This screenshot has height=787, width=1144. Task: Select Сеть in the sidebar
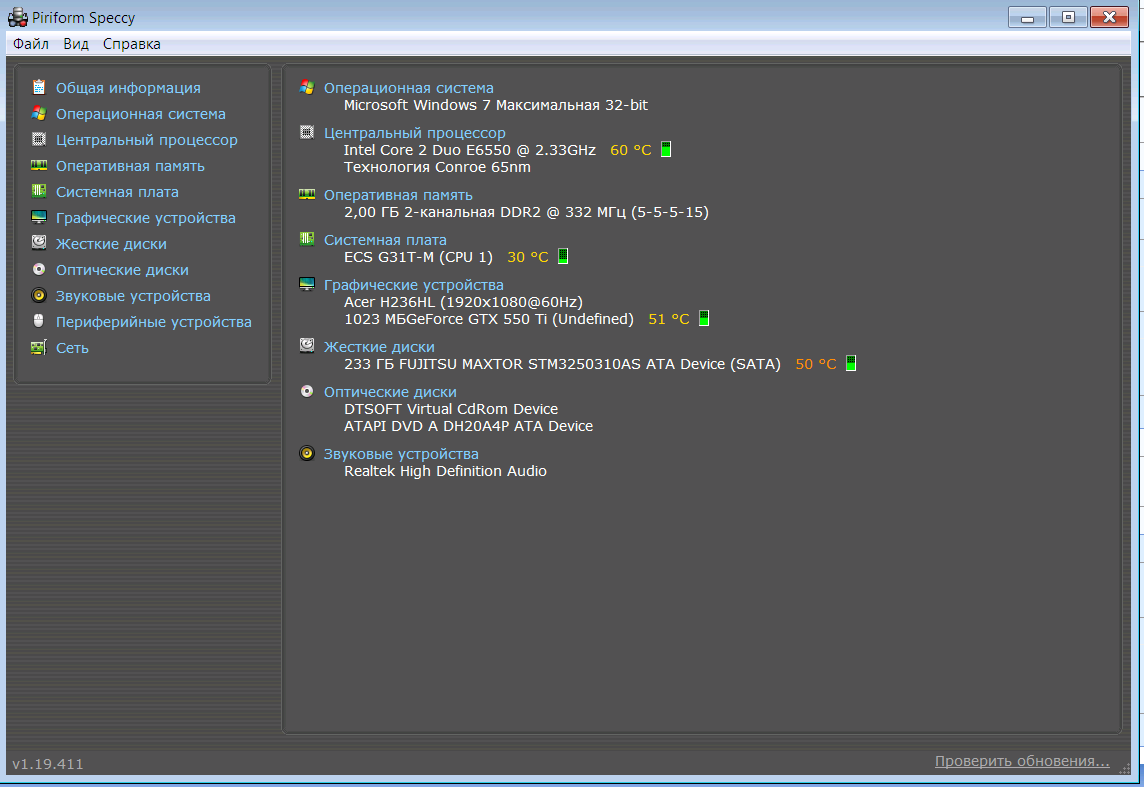click(72, 348)
